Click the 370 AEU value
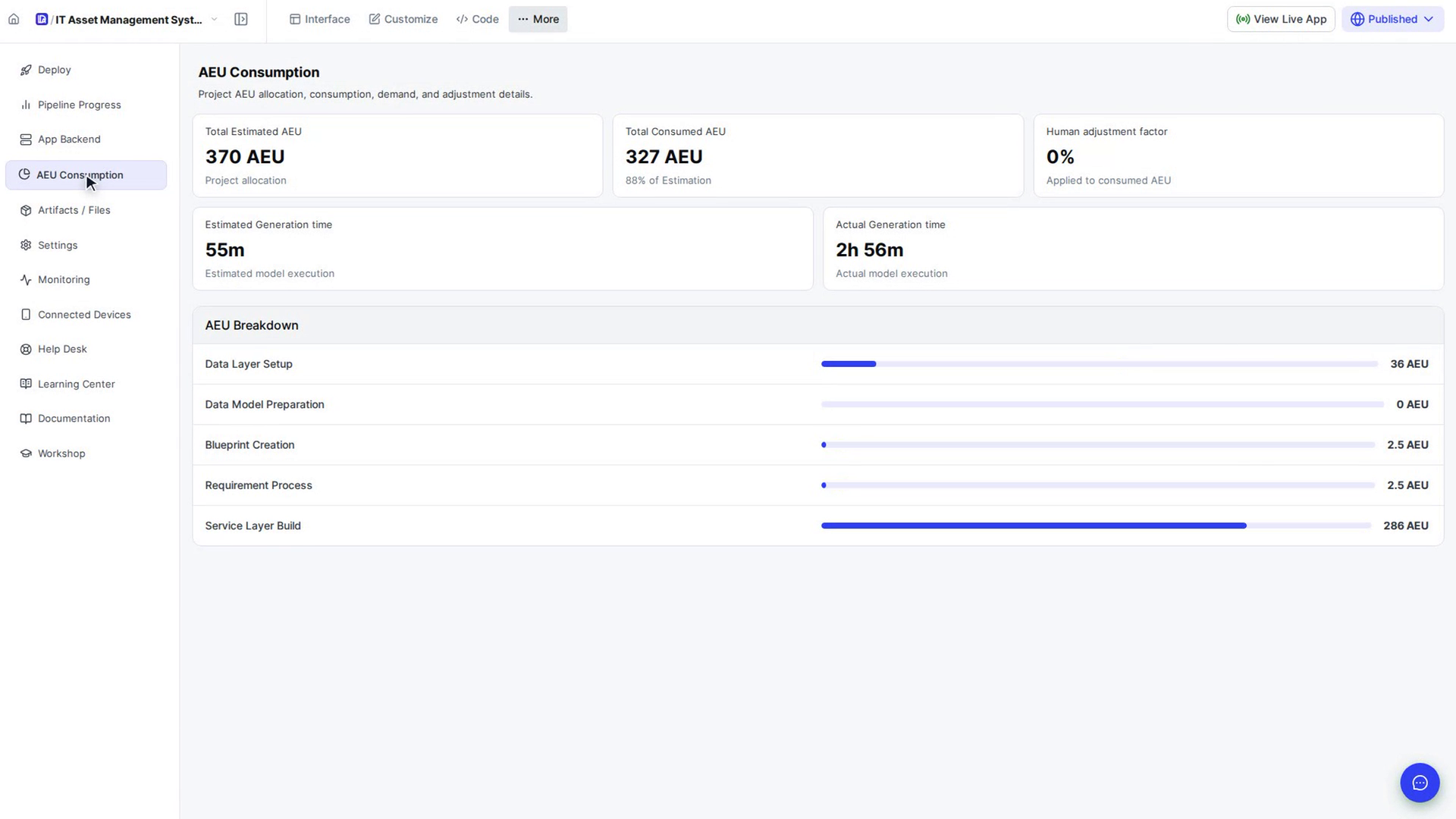Viewport: 1456px width, 819px height. [x=245, y=157]
